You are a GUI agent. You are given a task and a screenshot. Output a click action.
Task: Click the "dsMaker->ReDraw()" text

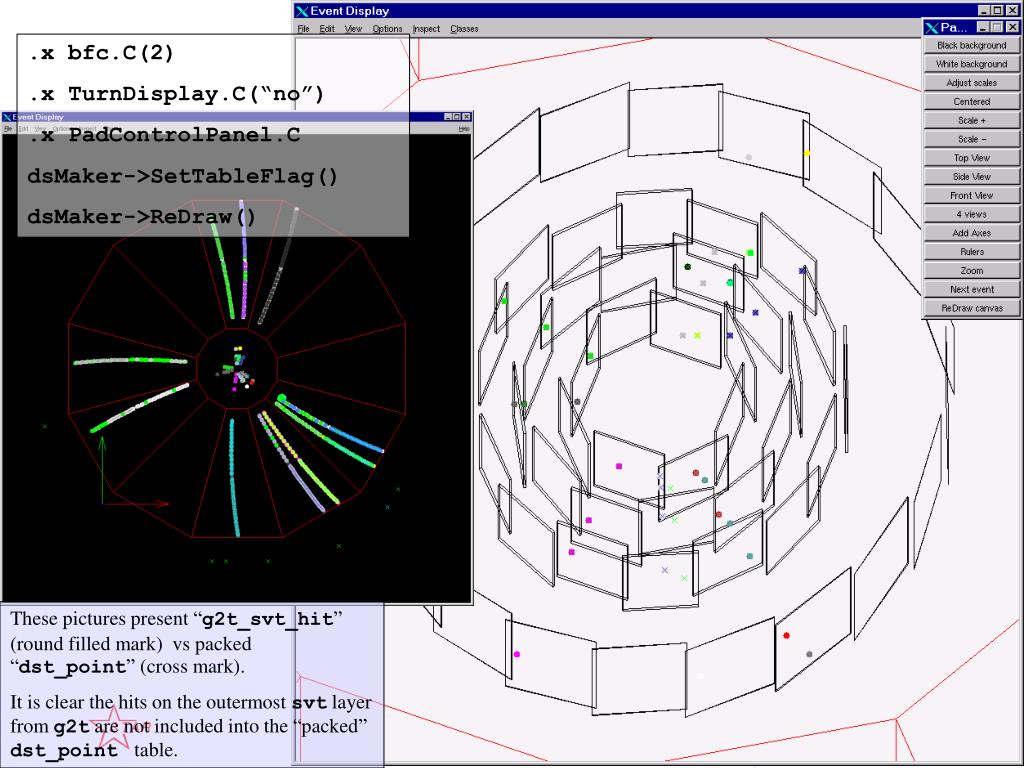point(142,216)
